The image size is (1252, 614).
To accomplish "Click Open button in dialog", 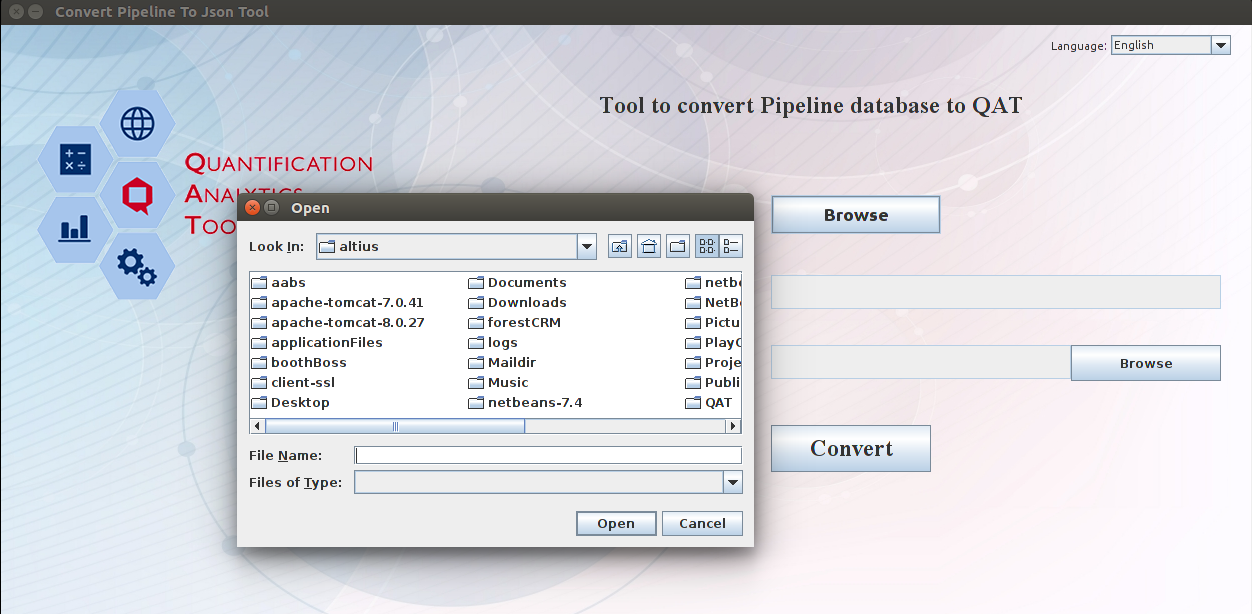I will [616, 523].
